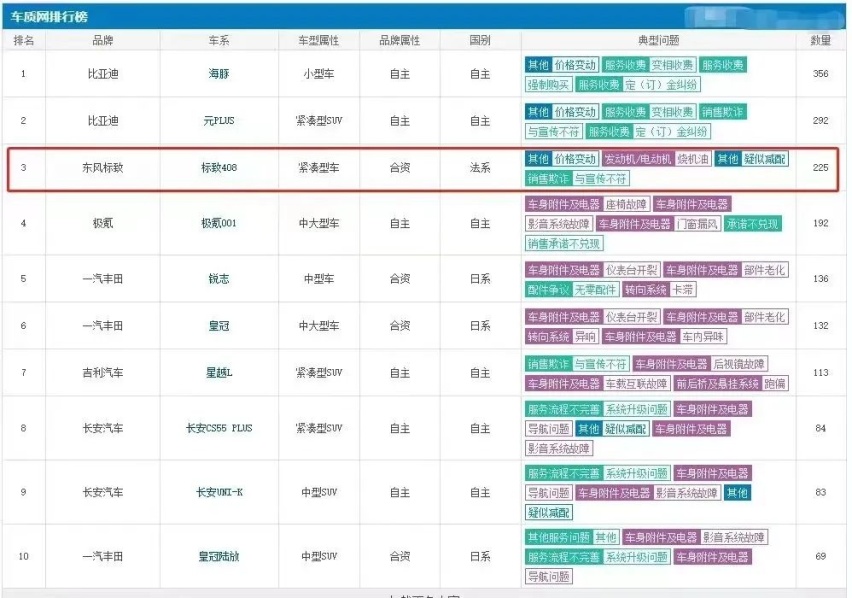The width and height of the screenshot is (852, 598).
Task: Select the 其他服务问题 tag in 皇冠陆放 row
Action: pyautogui.click(x=559, y=537)
